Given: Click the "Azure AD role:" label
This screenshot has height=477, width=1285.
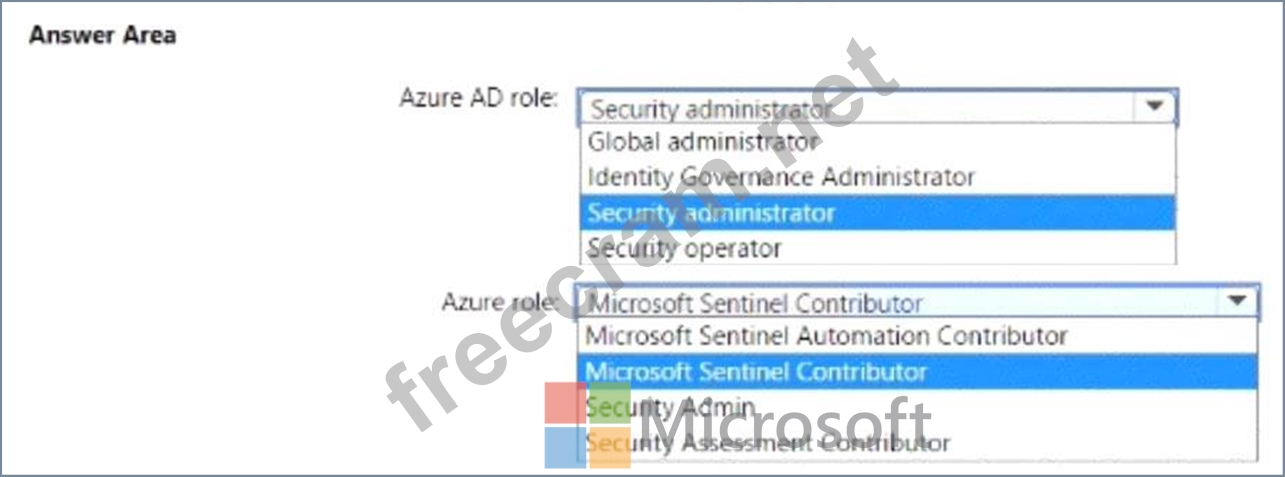Looking at the screenshot, I should pyautogui.click(x=478, y=98).
